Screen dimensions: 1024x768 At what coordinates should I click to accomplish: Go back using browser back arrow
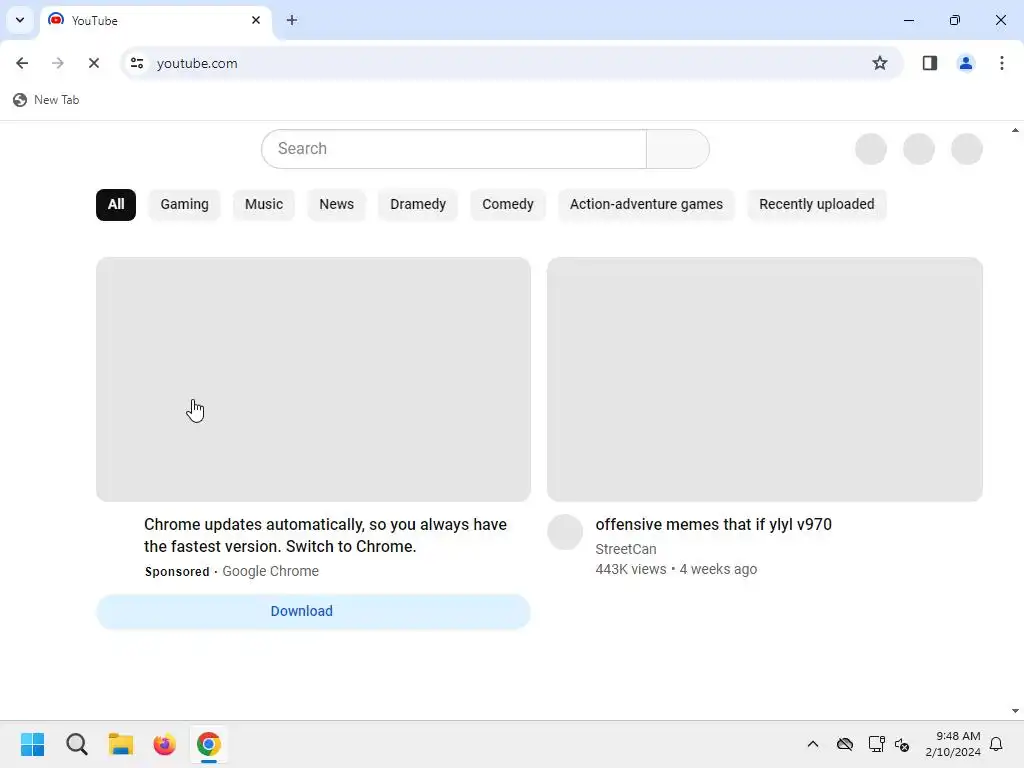[x=22, y=63]
